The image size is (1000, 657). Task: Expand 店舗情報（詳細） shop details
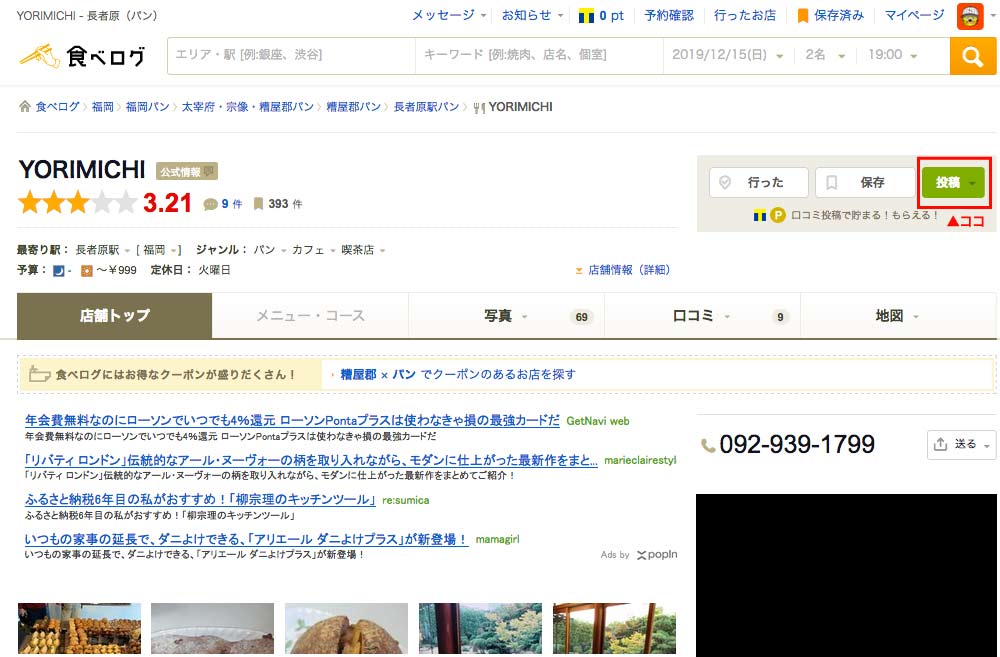tap(623, 270)
